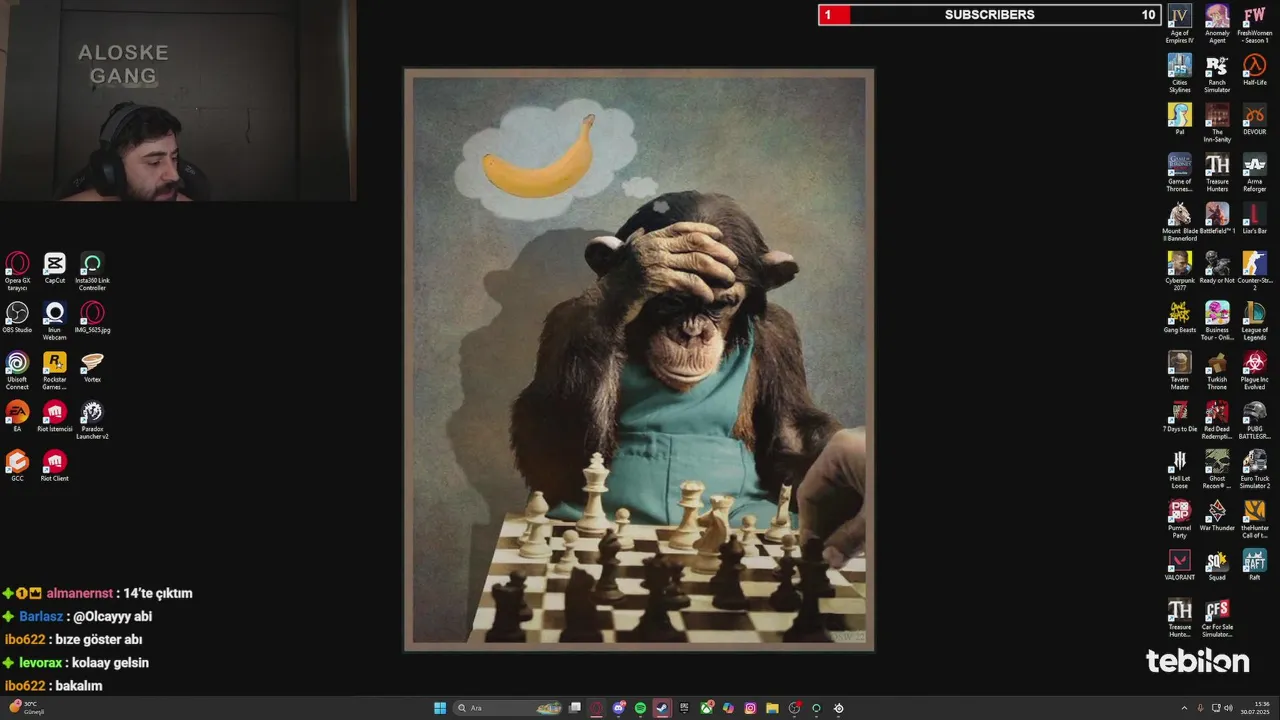Select the Cities Skylines desktop icon

coord(1180,73)
